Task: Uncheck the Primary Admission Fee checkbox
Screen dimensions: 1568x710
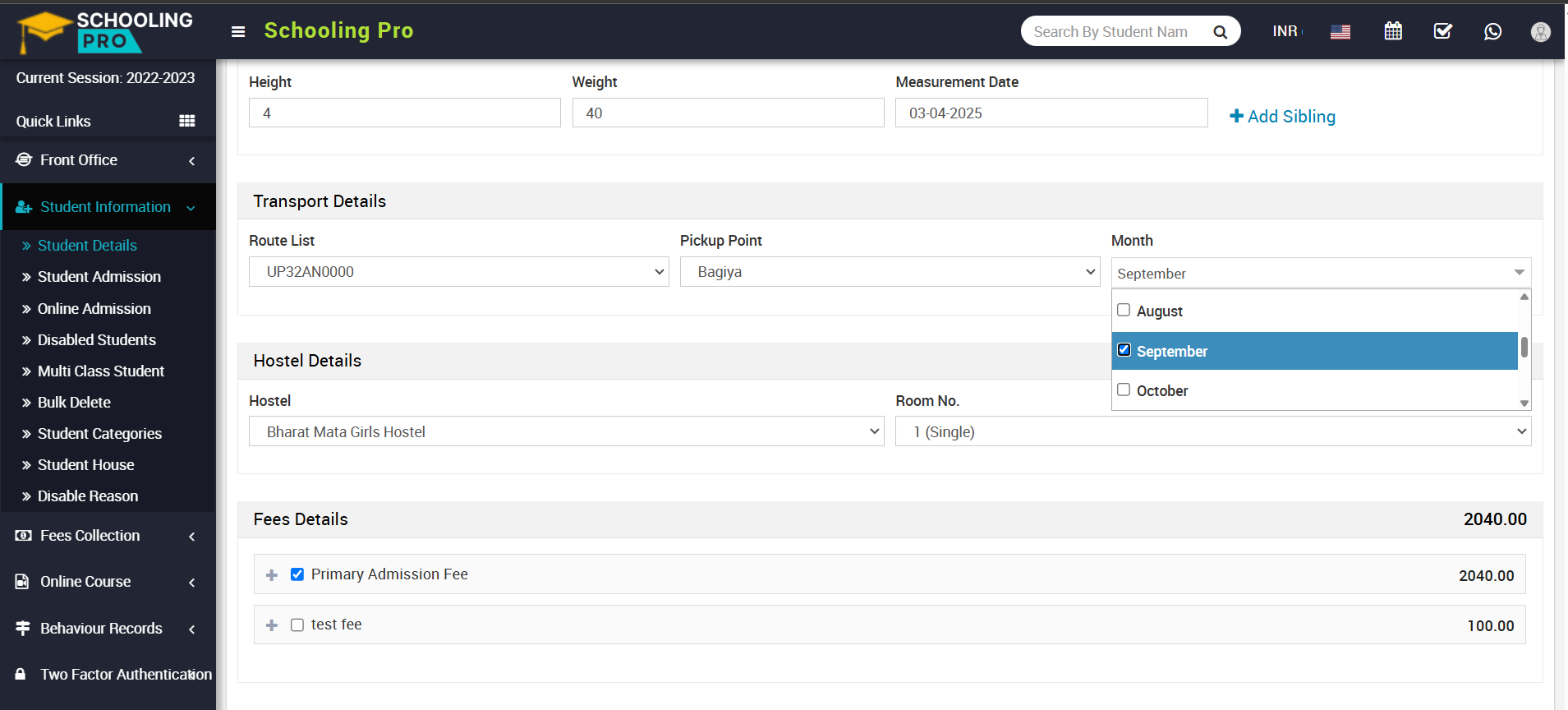Action: click(297, 574)
